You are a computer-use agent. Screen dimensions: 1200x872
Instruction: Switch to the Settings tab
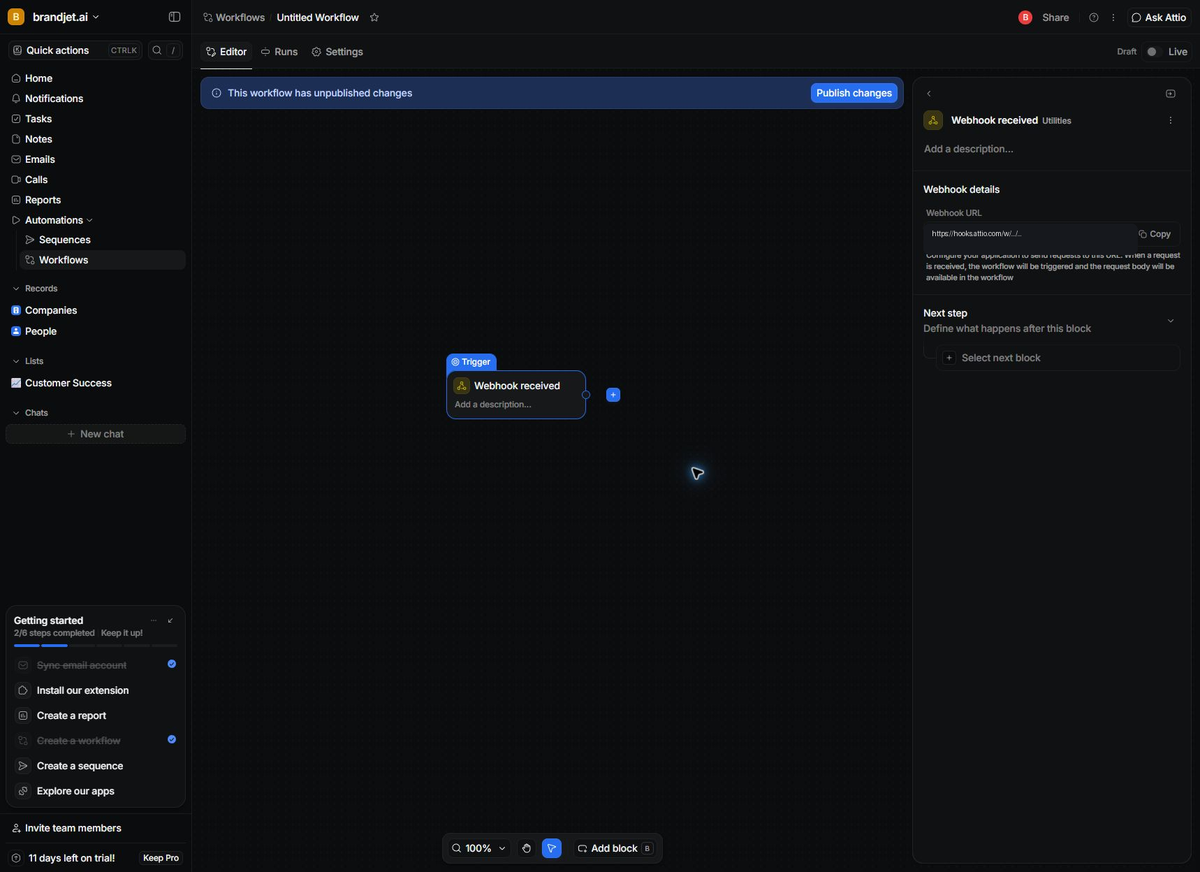click(x=337, y=52)
